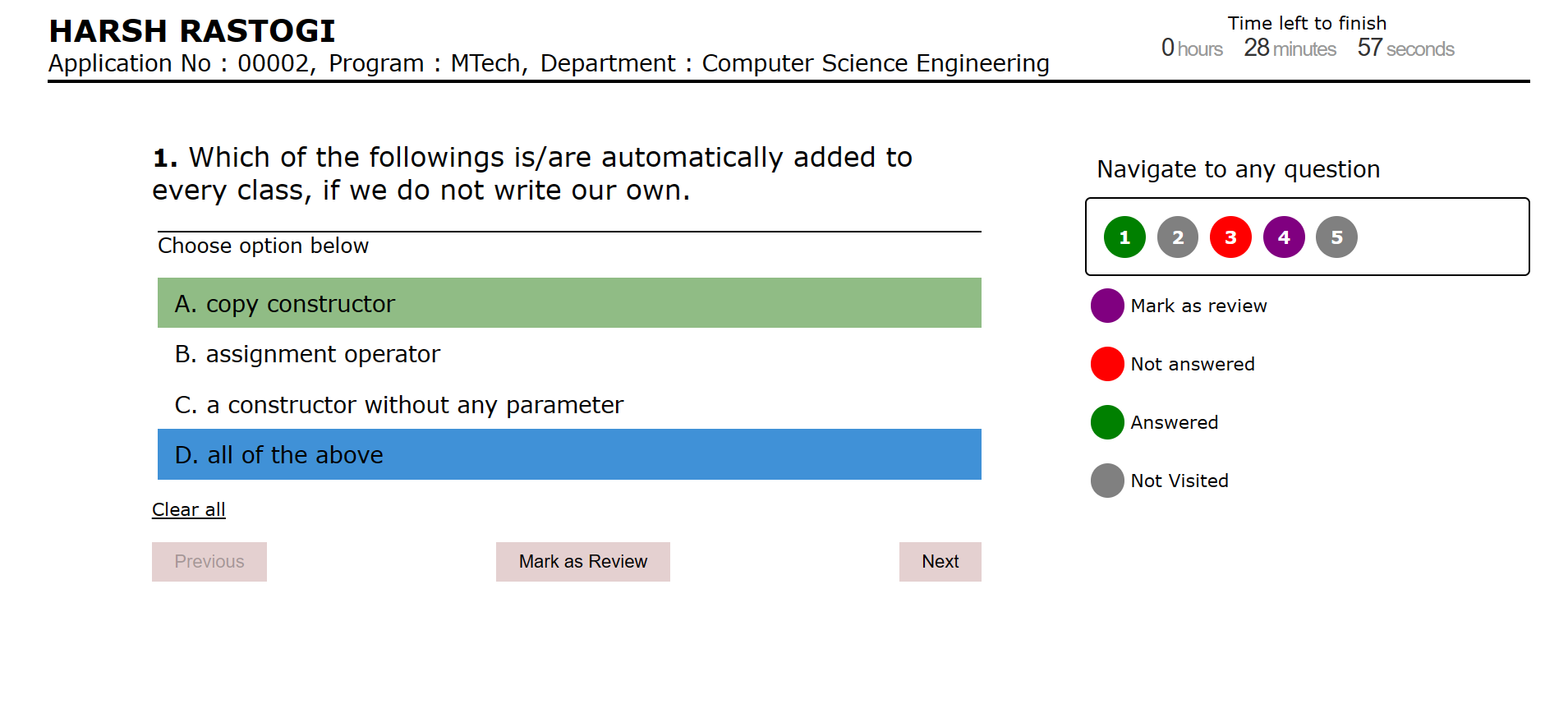Go to question 1 in navigator
The height and width of the screenshot is (704, 1568).
[1124, 237]
